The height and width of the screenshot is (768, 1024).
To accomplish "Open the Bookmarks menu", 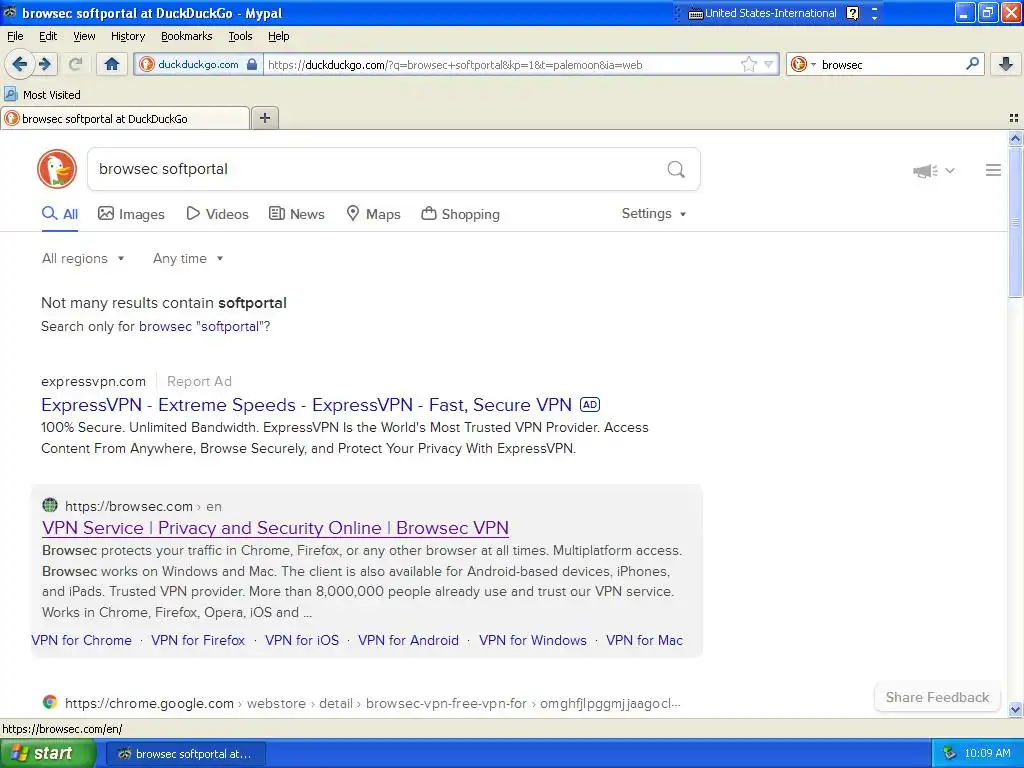I will pyautogui.click(x=186, y=36).
